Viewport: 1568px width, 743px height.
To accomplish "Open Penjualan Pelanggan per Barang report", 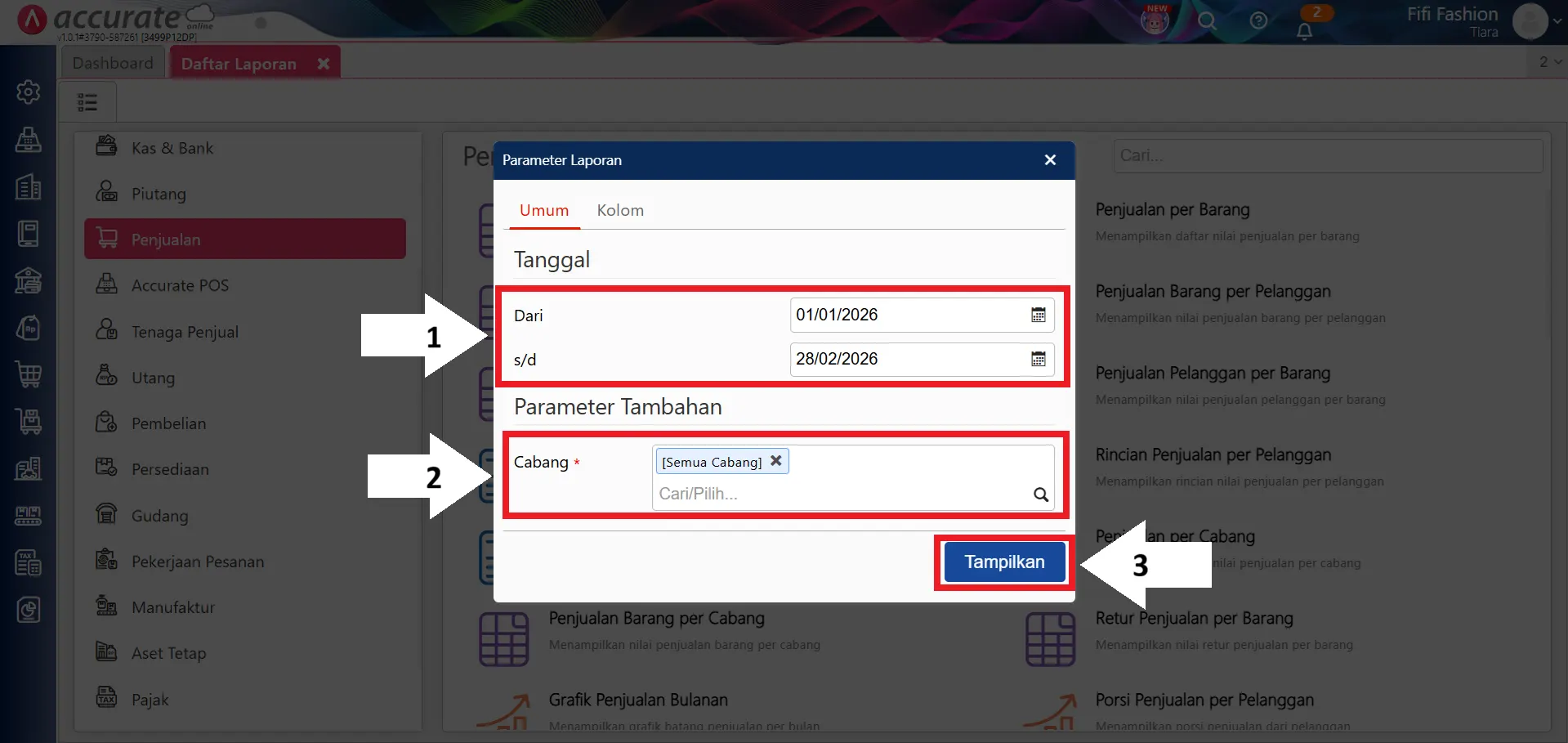I will 1213,374.
